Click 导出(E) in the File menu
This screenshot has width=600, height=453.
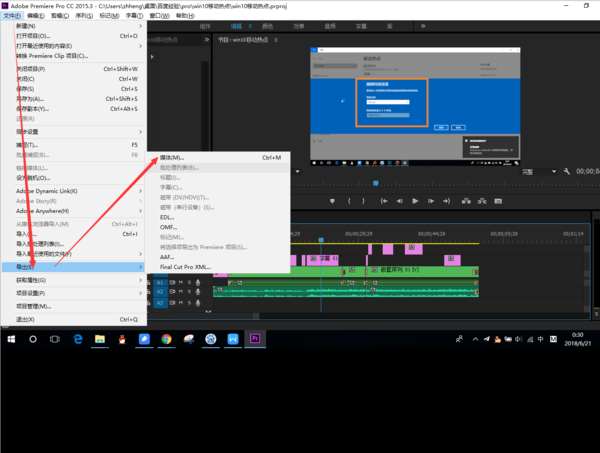pos(74,267)
